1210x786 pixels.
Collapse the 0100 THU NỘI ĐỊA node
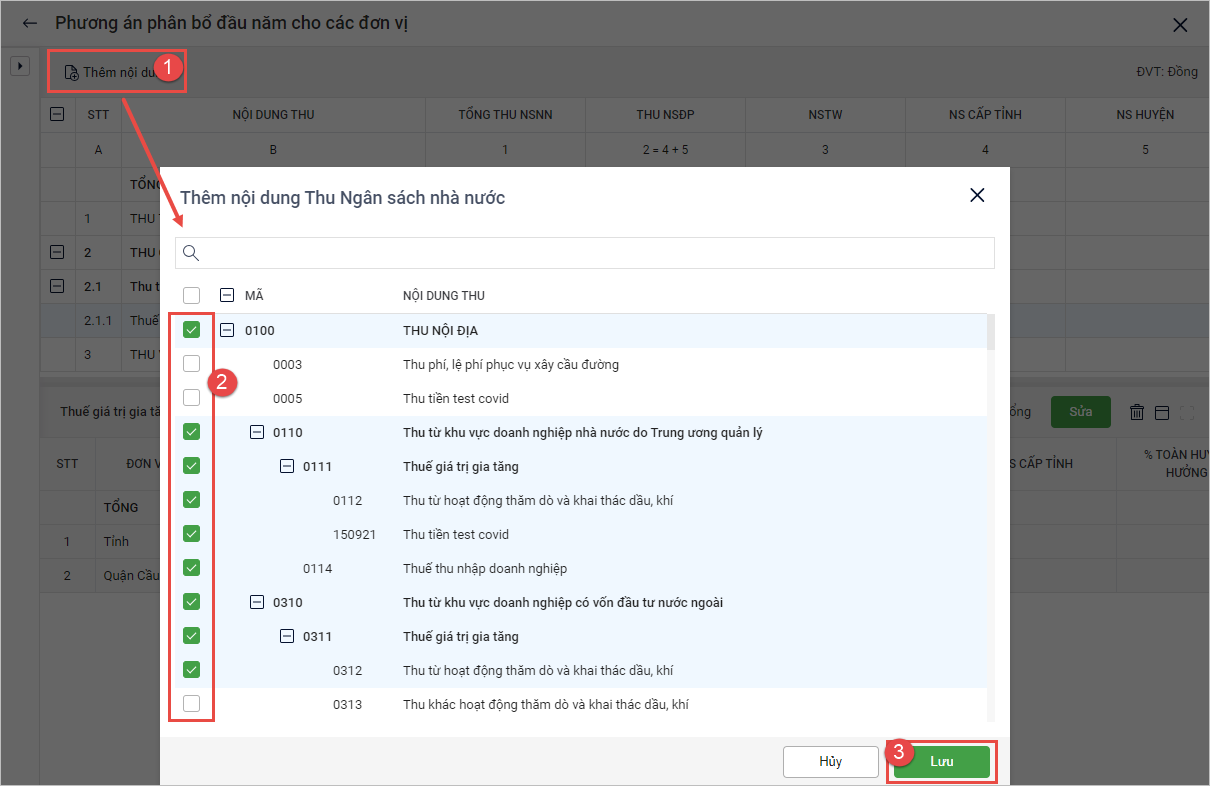point(227,330)
